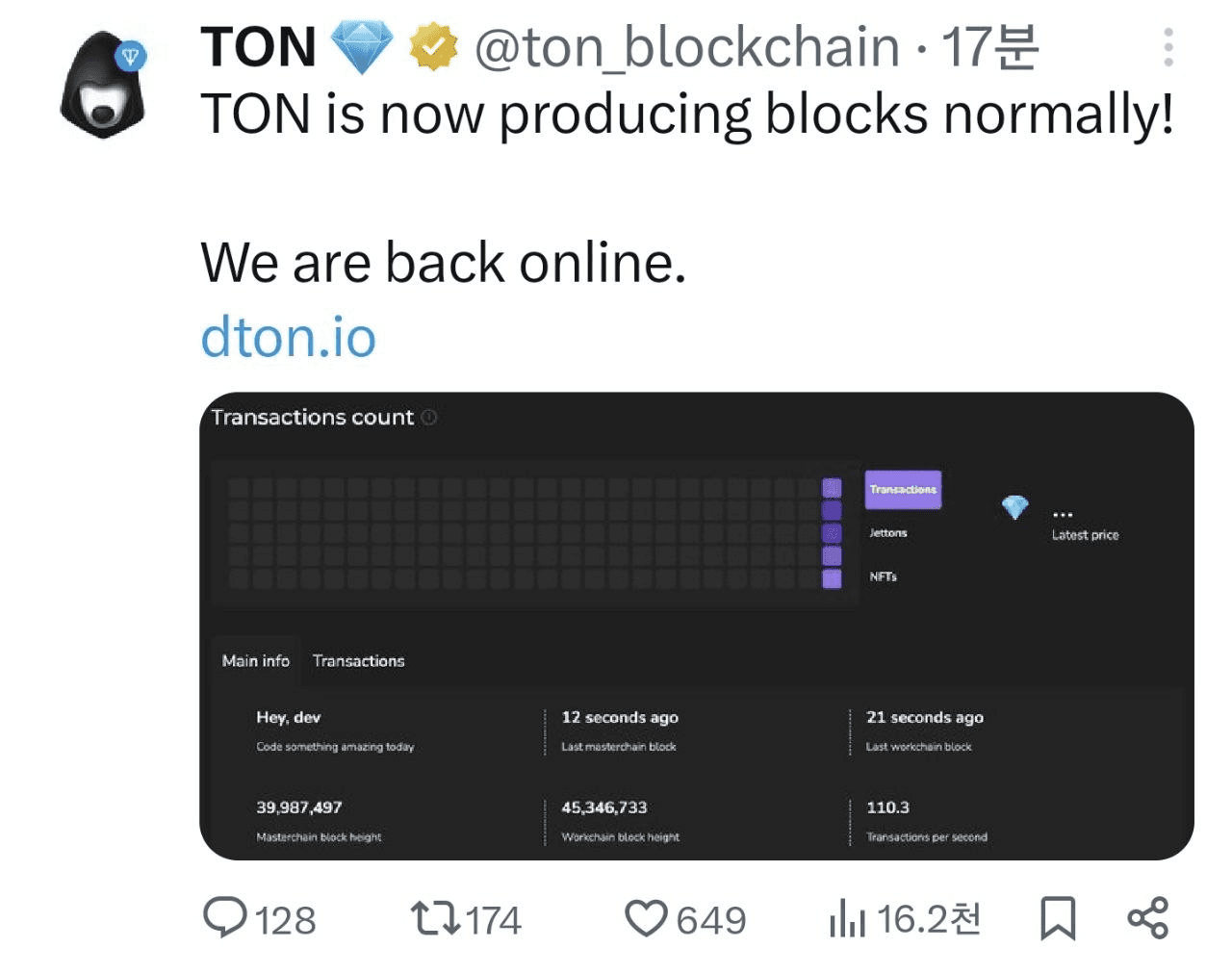The width and height of the screenshot is (1232, 974).
Task: View post analytics bar chart icon
Action: pyautogui.click(x=847, y=918)
